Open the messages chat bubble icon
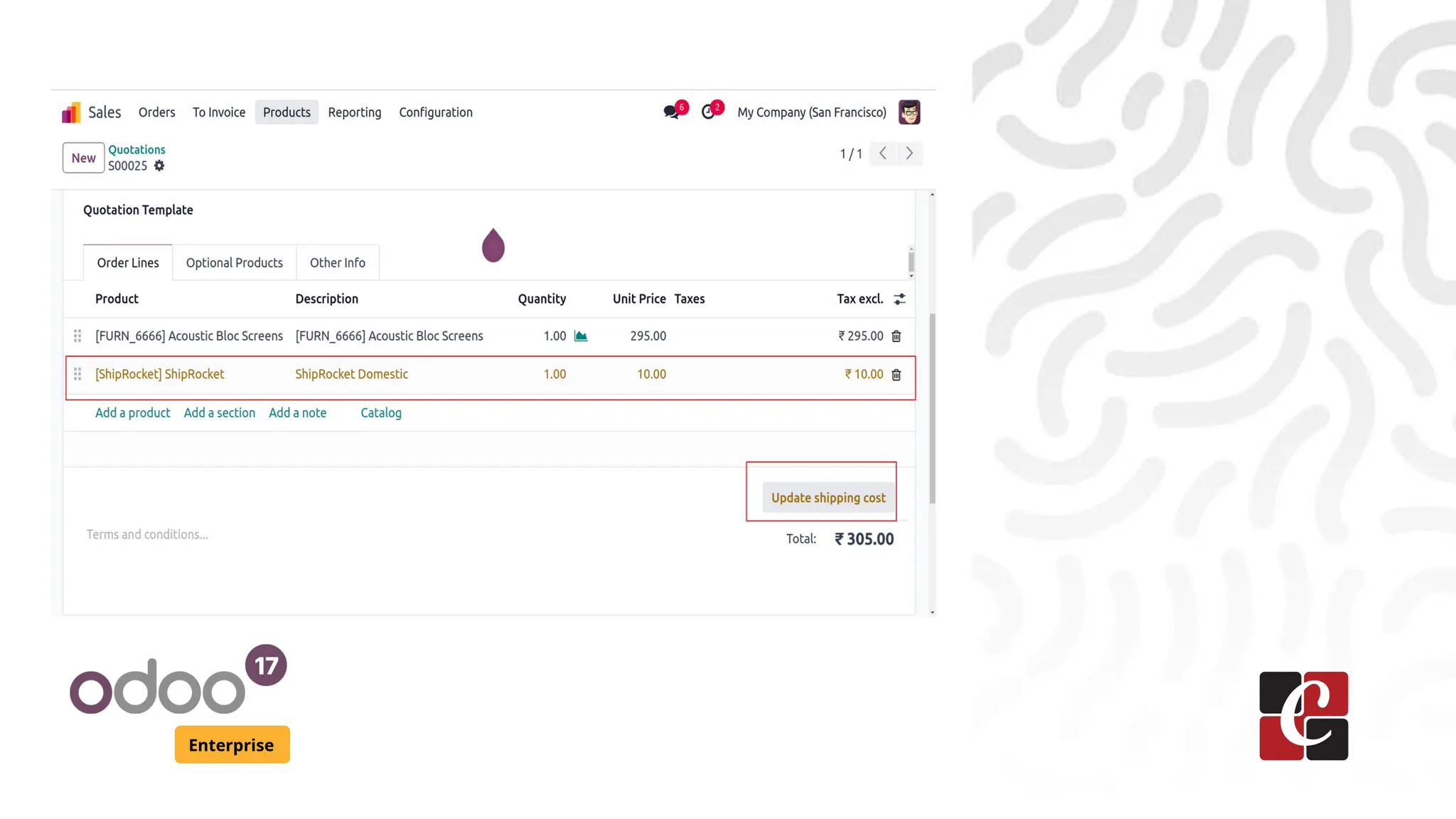Screen dimensions: 1456x819 tap(670, 112)
